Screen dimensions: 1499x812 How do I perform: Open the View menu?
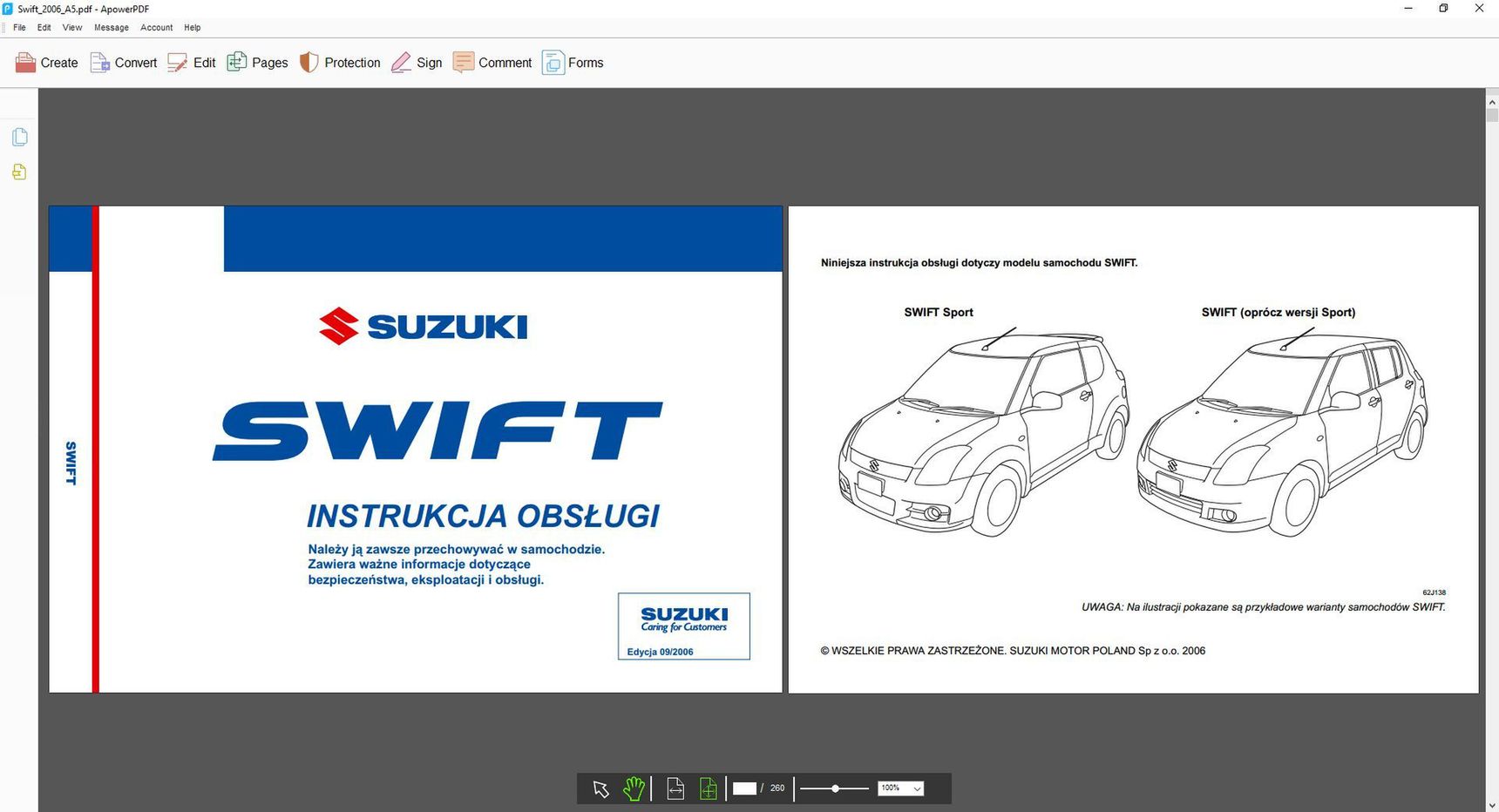(72, 28)
